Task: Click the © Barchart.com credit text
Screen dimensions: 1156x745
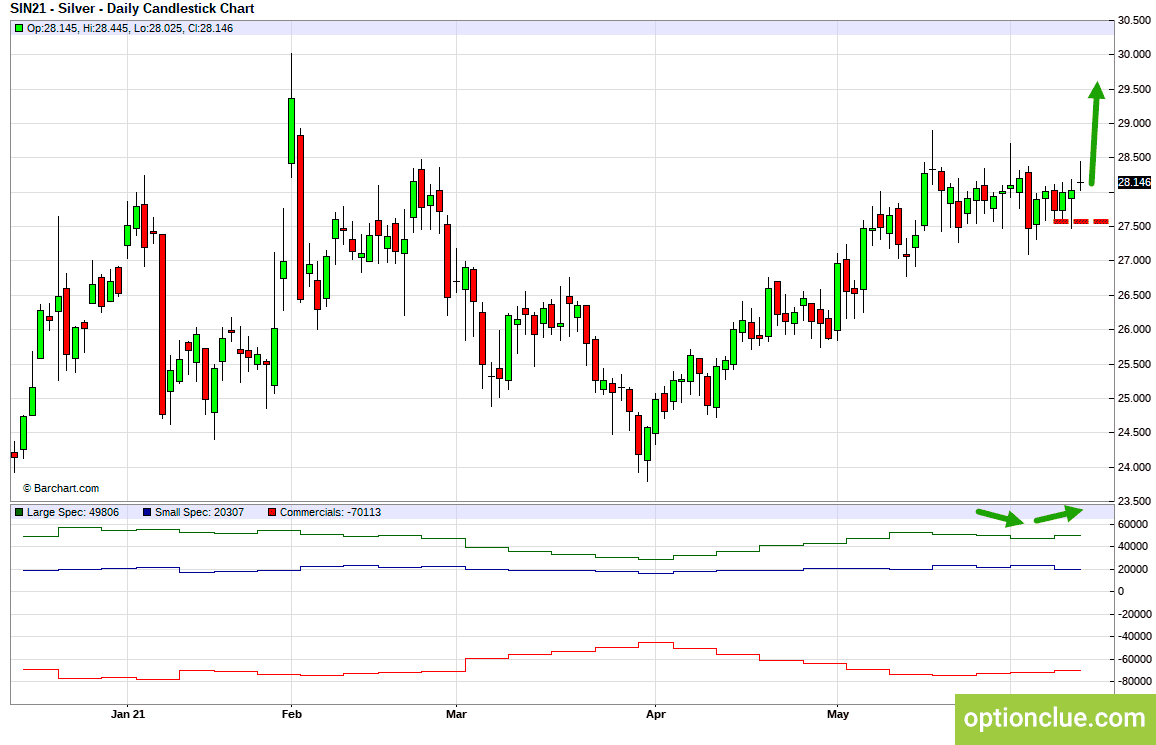Action: click(60, 488)
